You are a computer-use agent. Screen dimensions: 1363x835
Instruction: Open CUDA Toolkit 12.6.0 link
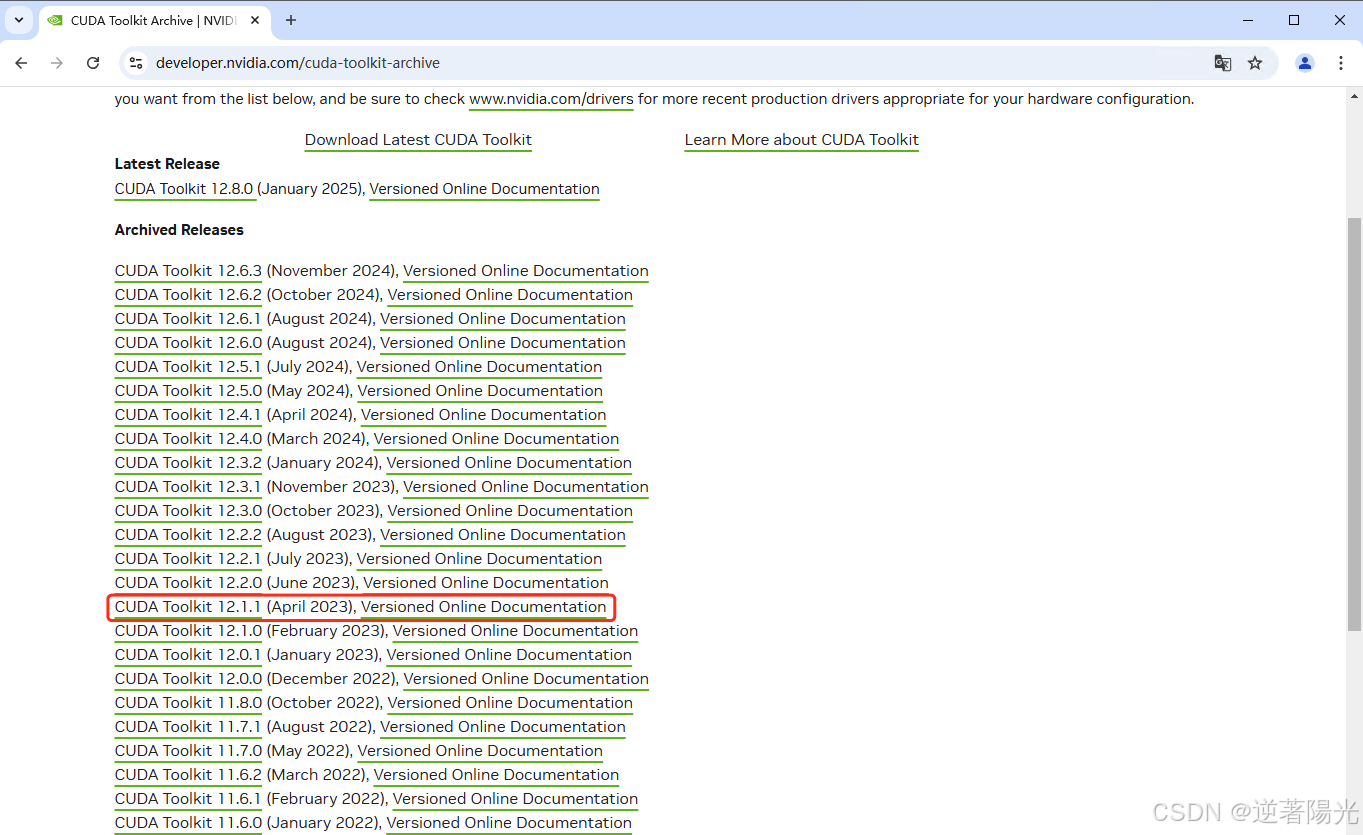coord(188,343)
